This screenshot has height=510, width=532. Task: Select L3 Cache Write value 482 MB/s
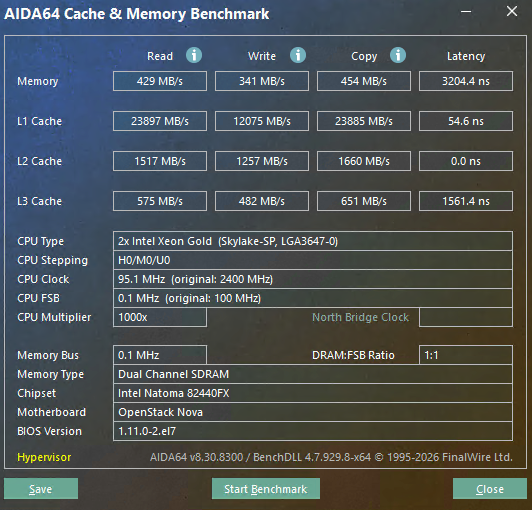(262, 201)
